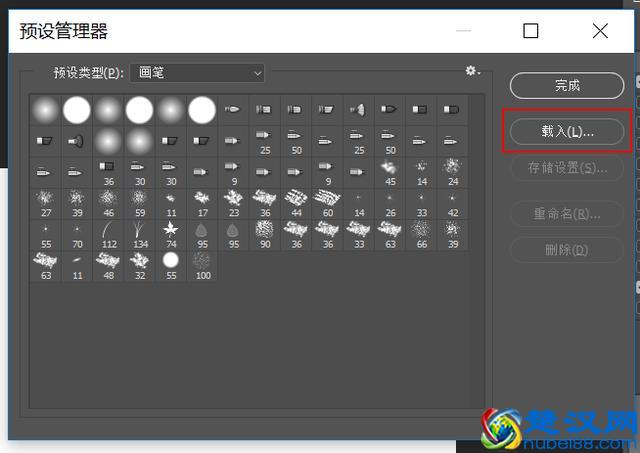The height and width of the screenshot is (453, 640).
Task: Choose the textured brush sized 100
Action: 202,266
